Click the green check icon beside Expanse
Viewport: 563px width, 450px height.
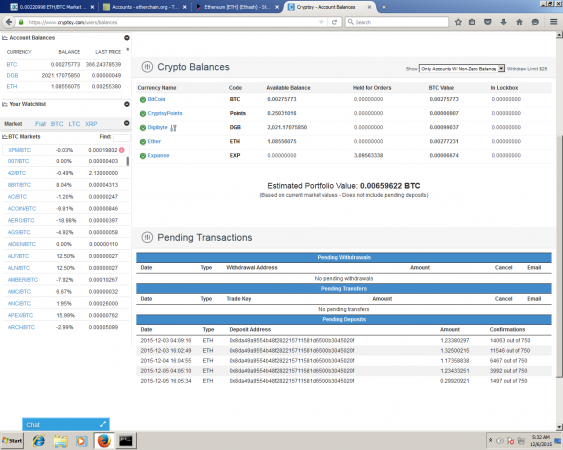click(x=143, y=156)
